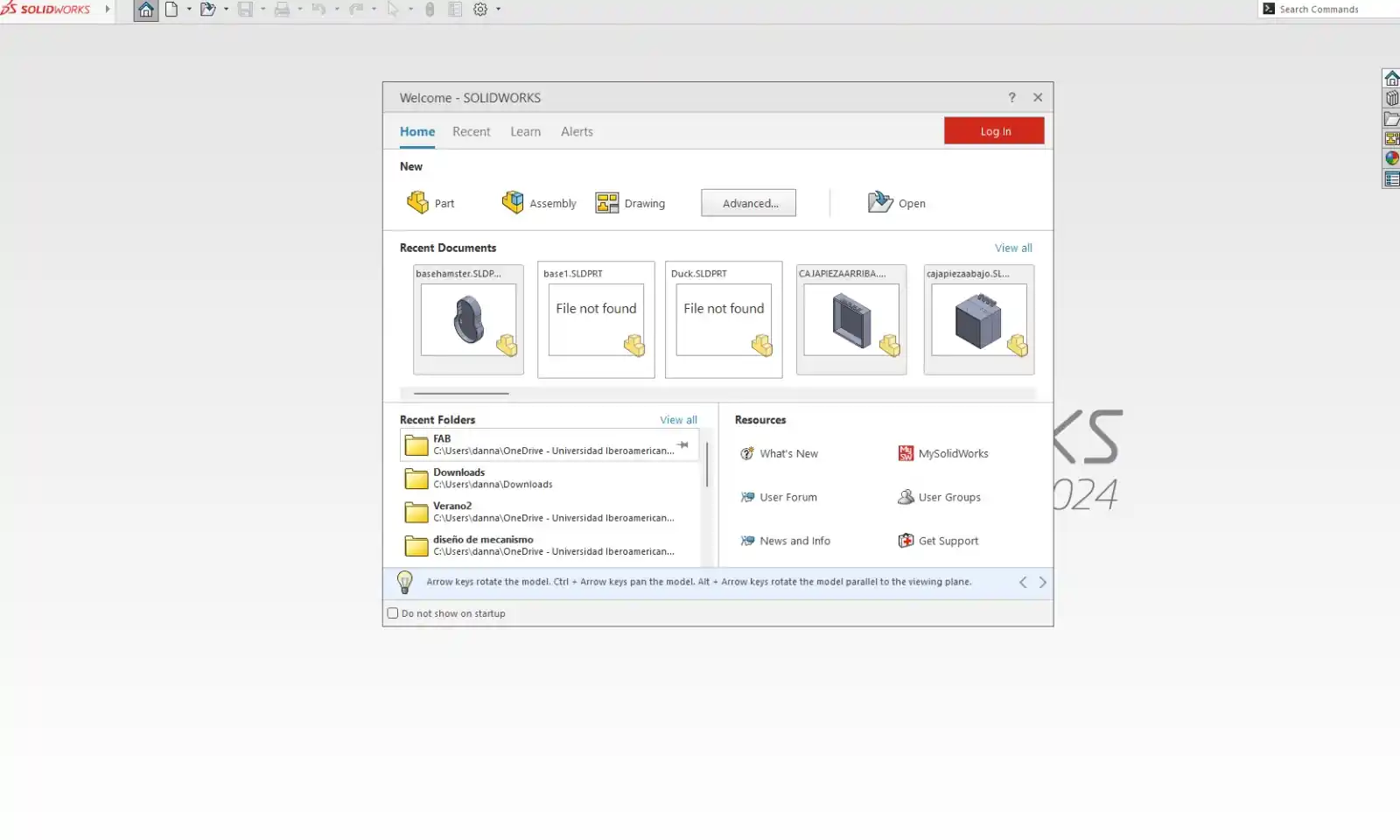The height and width of the screenshot is (840, 1400).
Task: Open the News and Info resource link
Action: 785,541
